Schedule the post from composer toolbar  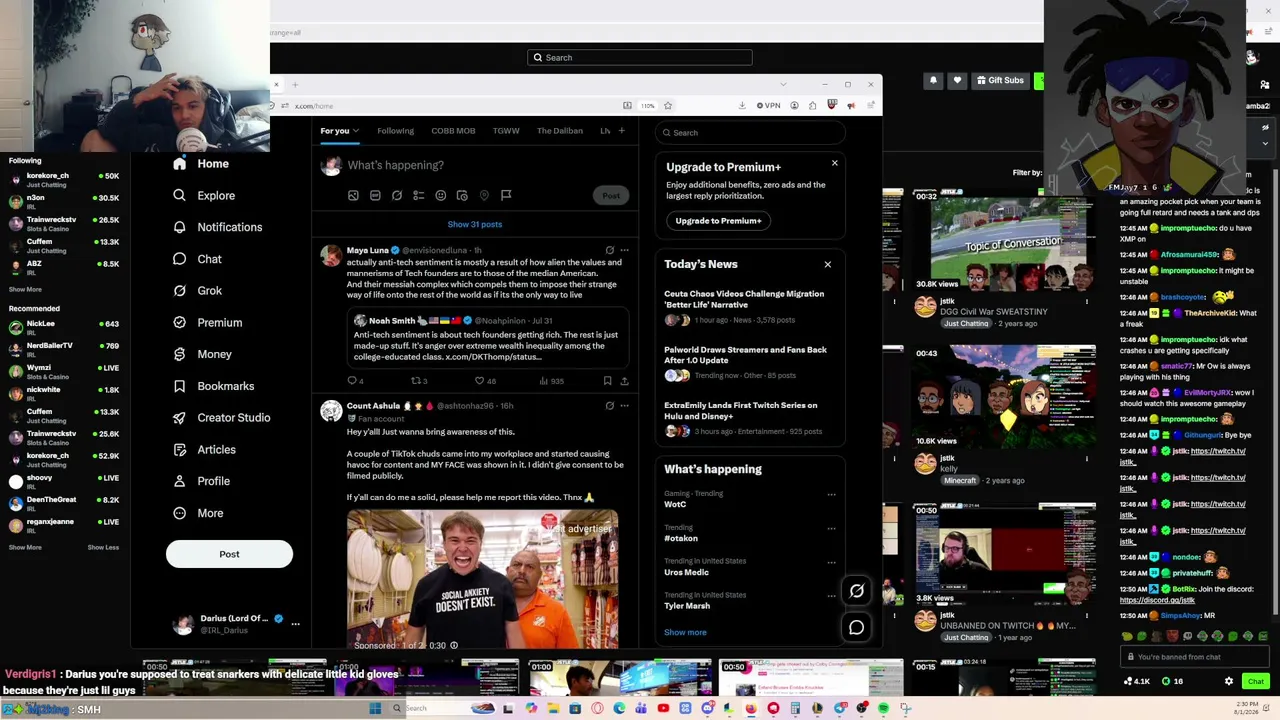[462, 195]
